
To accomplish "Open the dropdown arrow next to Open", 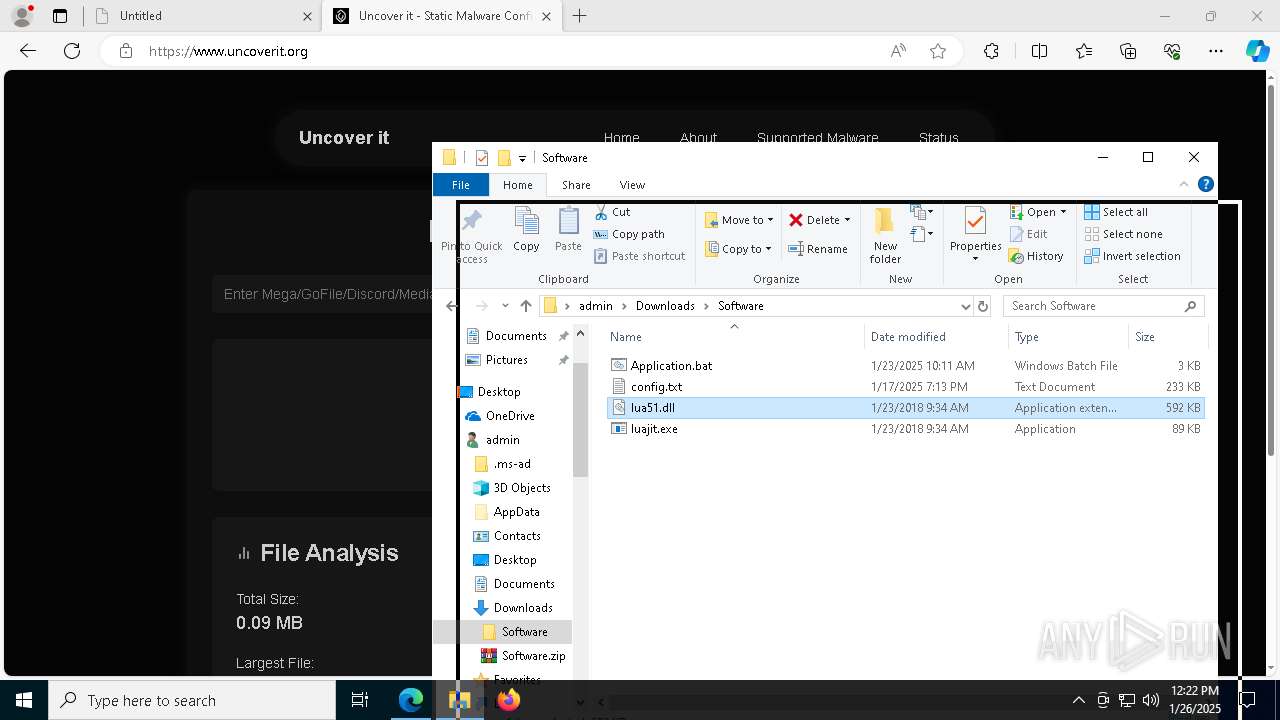I will click(1063, 212).
